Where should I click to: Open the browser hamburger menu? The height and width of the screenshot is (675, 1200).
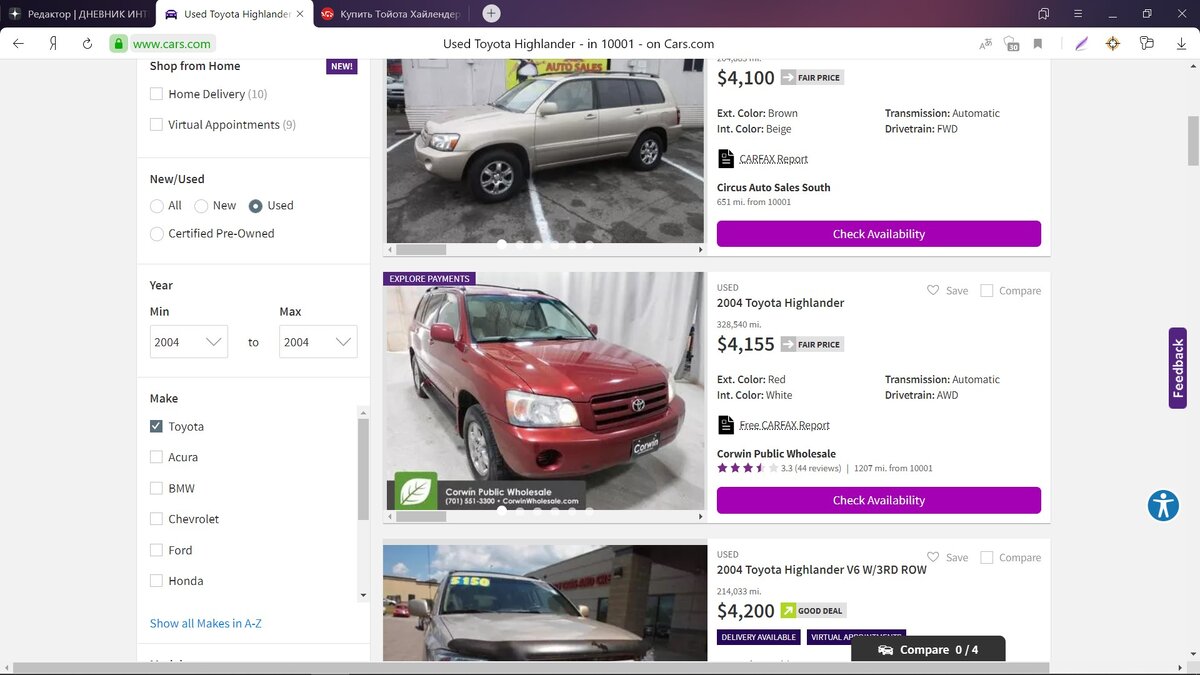tap(1077, 14)
